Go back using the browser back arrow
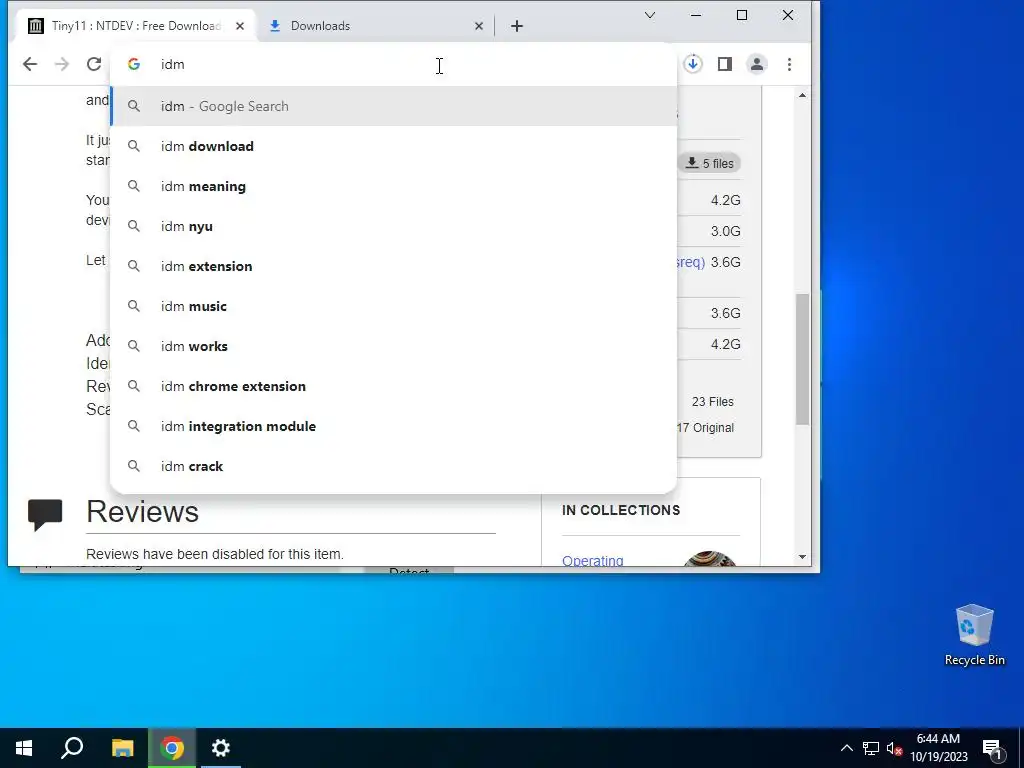Viewport: 1024px width, 768px height. pyautogui.click(x=30, y=64)
